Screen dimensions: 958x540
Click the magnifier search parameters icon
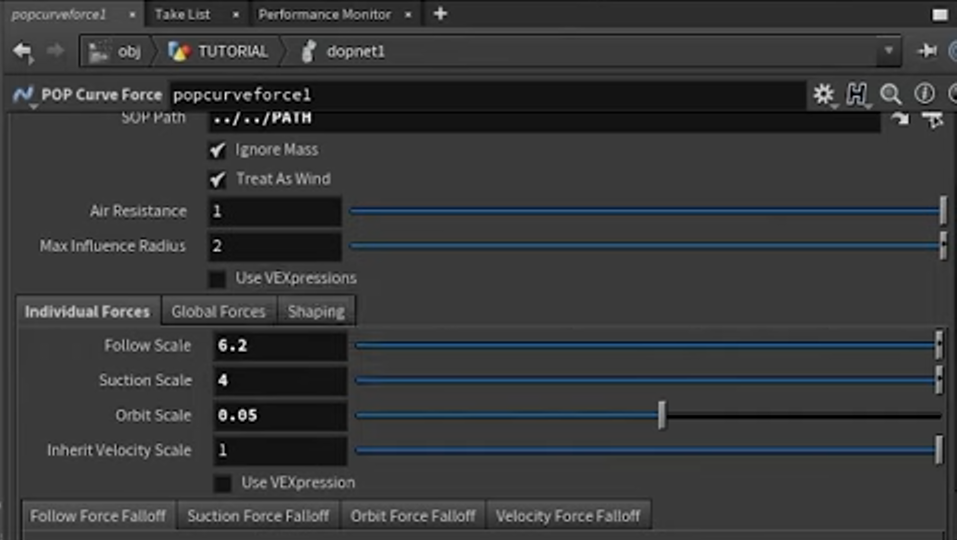pos(891,94)
